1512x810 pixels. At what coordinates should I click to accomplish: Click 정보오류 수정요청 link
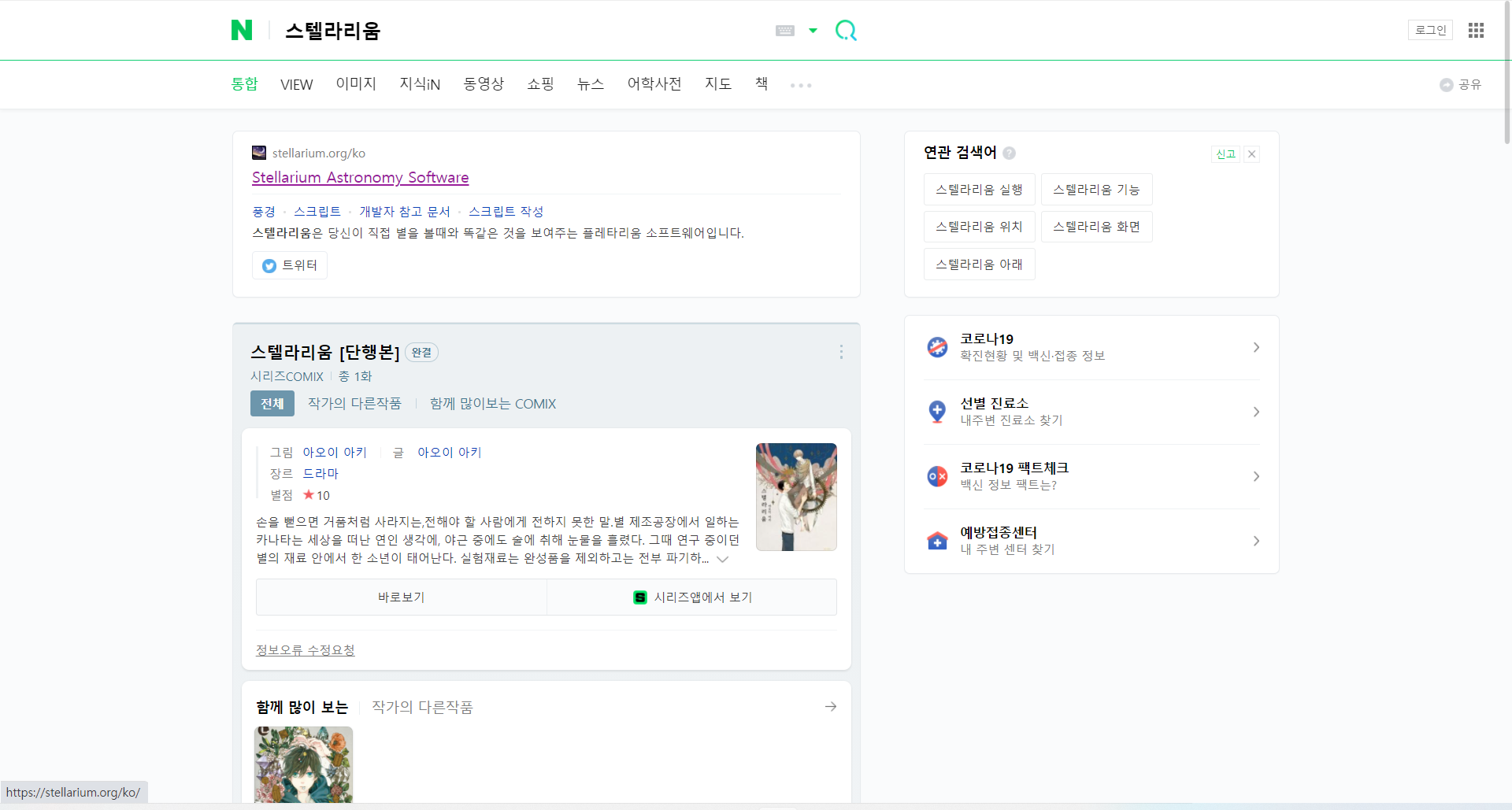(306, 649)
